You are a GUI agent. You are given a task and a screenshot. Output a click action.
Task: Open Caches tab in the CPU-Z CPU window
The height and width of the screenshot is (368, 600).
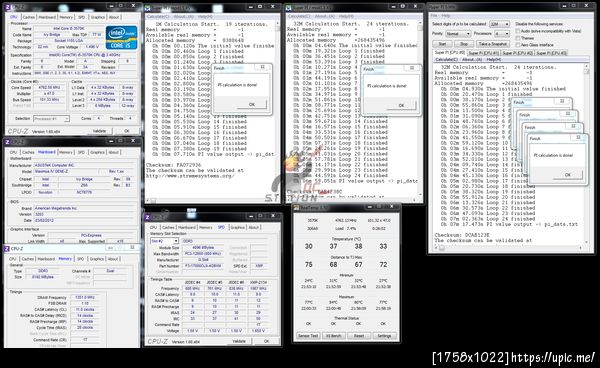click(x=29, y=17)
